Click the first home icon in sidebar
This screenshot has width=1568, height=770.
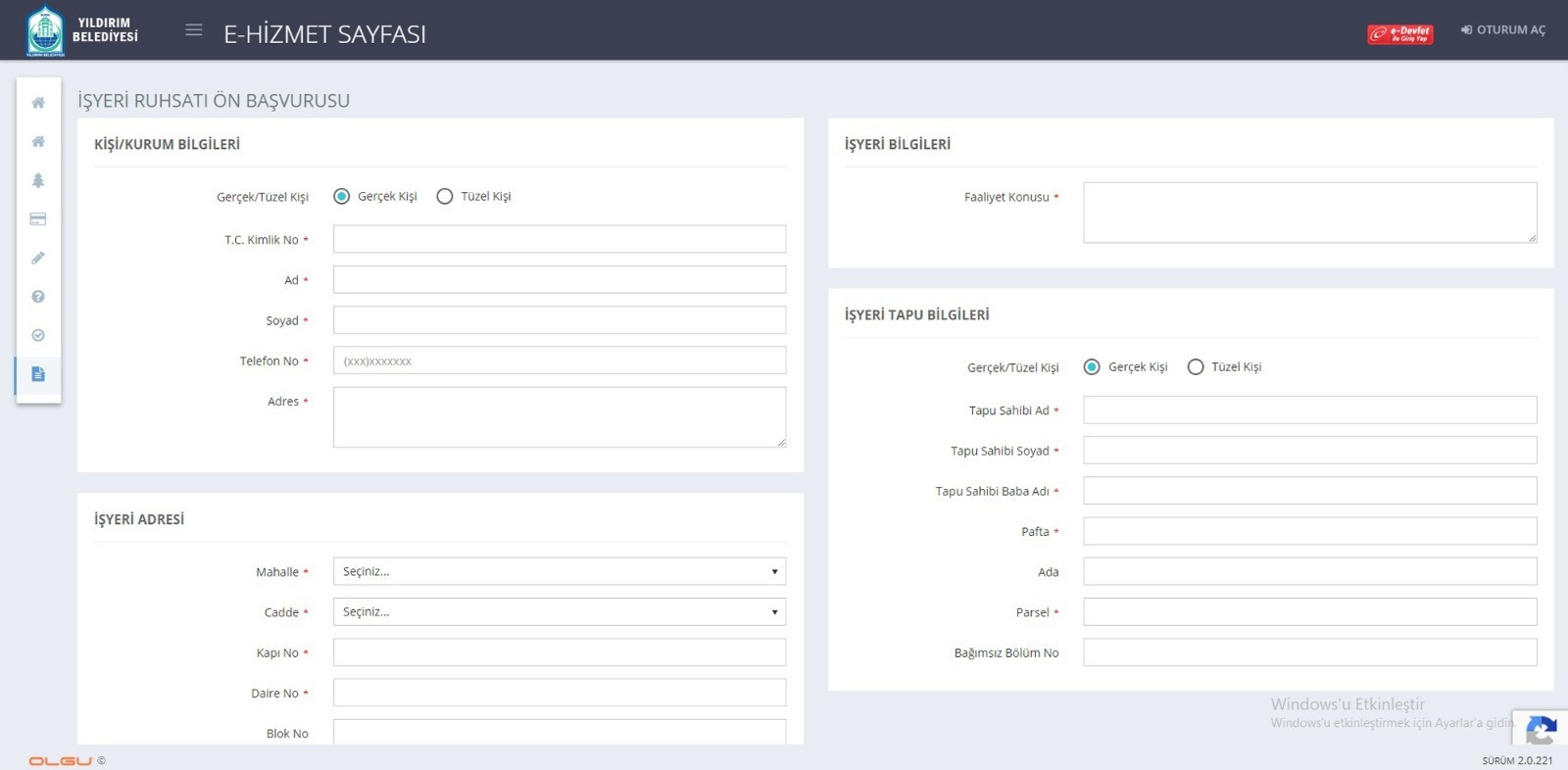(38, 103)
